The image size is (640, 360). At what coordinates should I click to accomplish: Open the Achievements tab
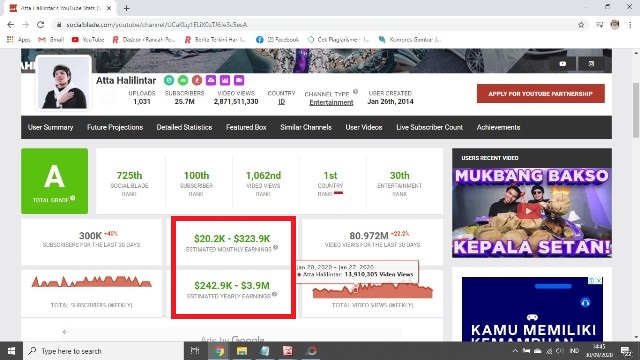pyautogui.click(x=498, y=127)
